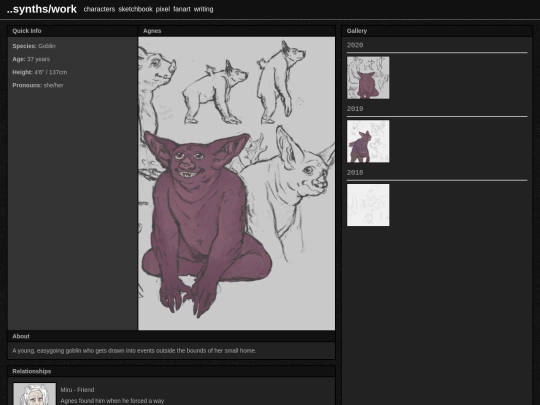This screenshot has width=540, height=405.
Task: Select the Pronouns: she/her line
Action: [x=38, y=85]
